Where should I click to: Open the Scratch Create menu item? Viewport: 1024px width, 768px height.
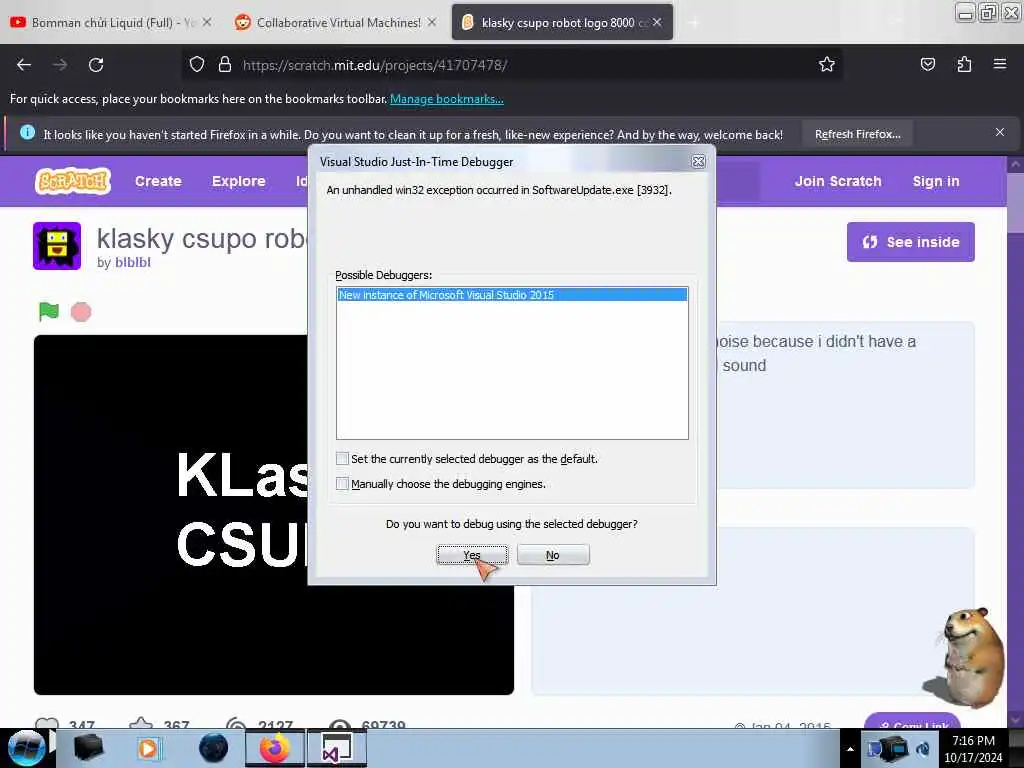click(158, 181)
